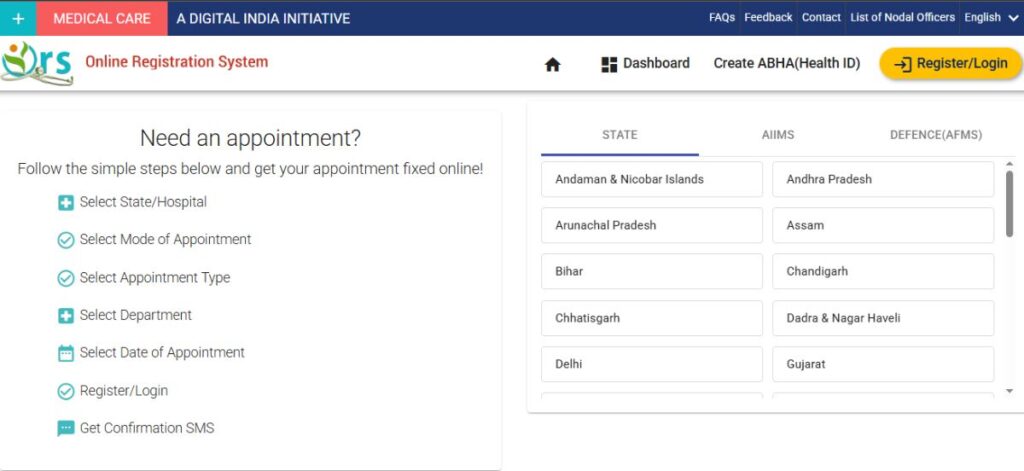Click the plus icon beside Select State/Hospital
This screenshot has height=471, width=1024.
click(65, 203)
